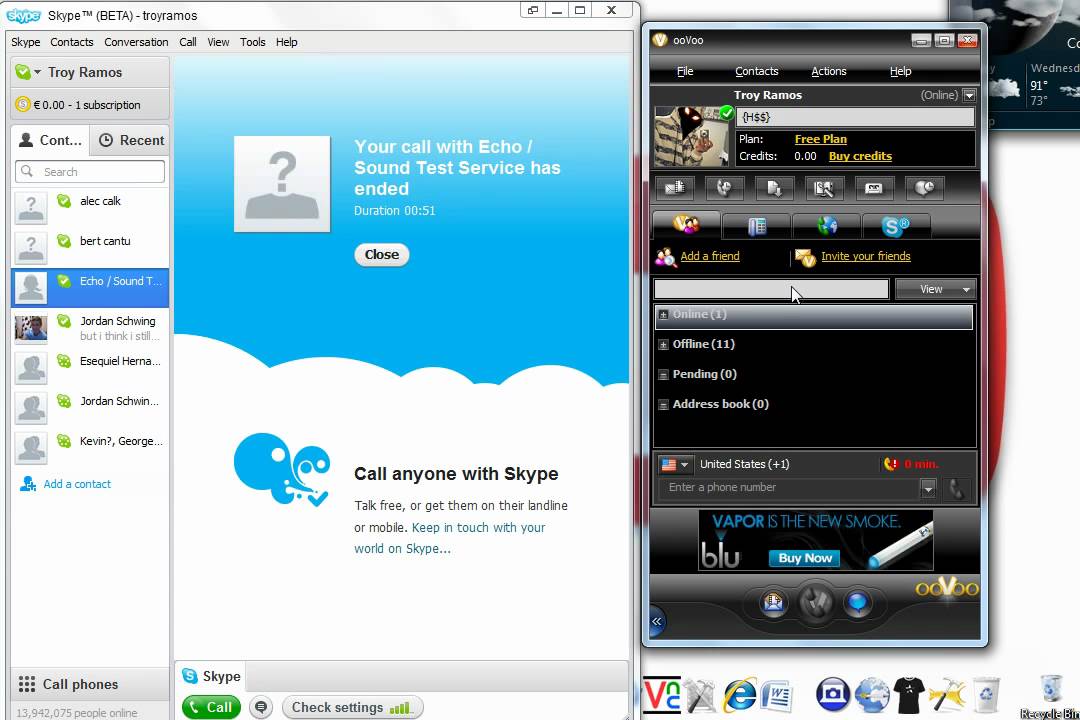Open Skype Call menu

point(188,42)
